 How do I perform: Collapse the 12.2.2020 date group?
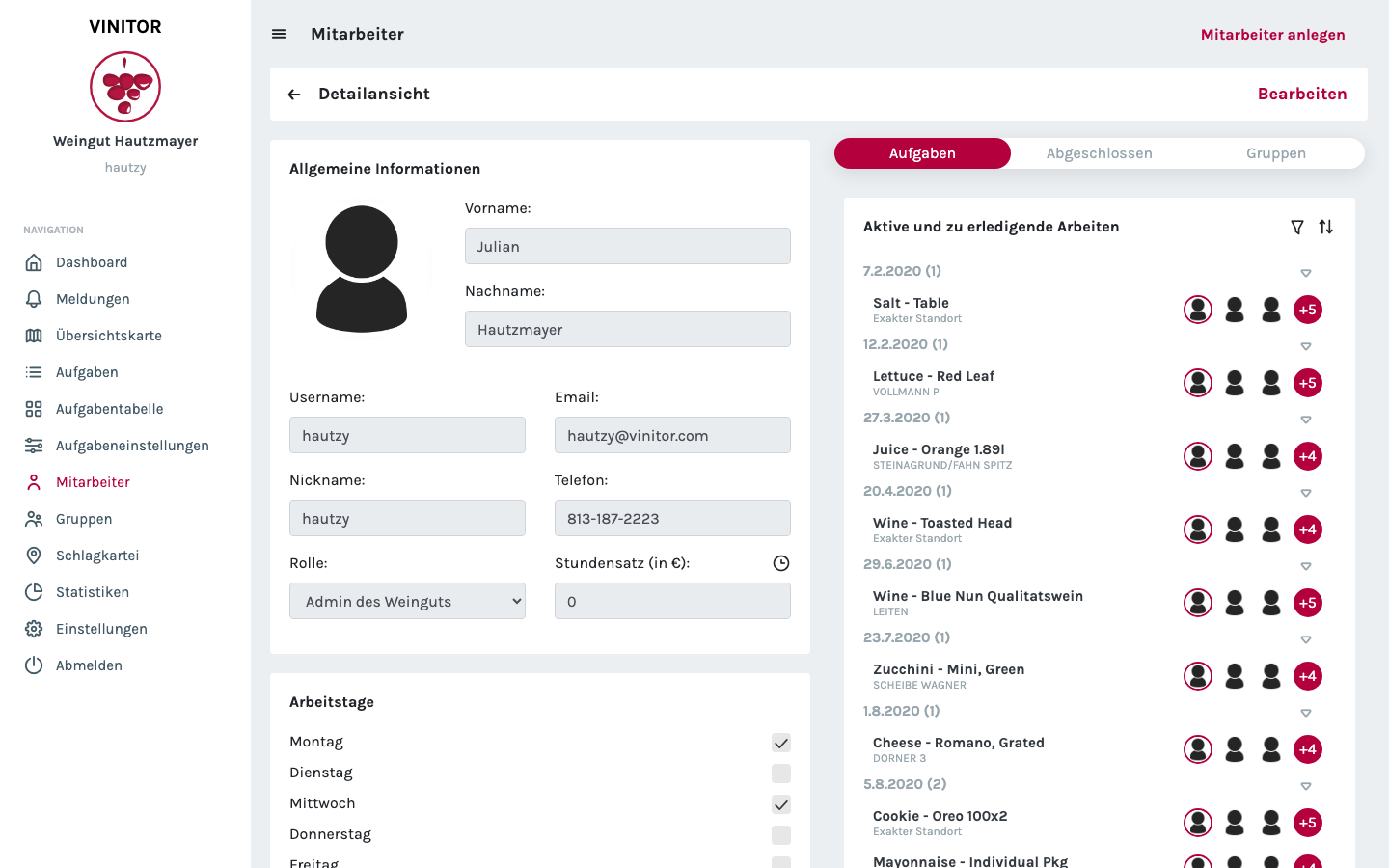coord(1306,346)
